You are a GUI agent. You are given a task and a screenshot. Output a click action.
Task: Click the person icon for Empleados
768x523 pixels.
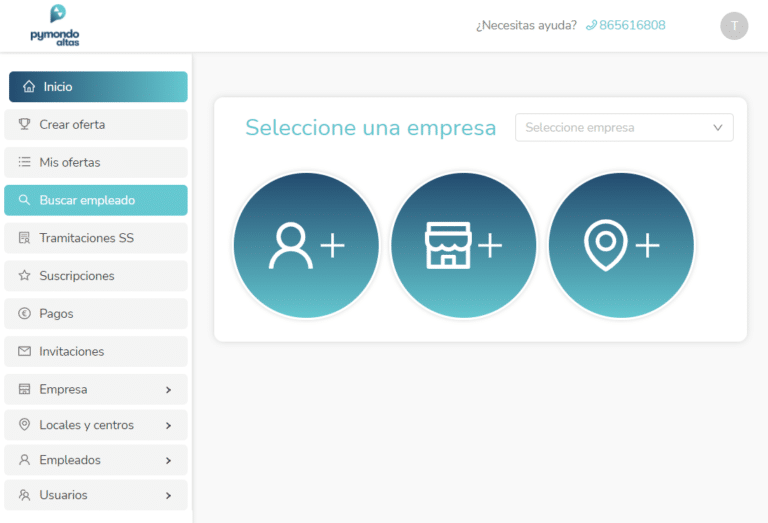(24, 460)
